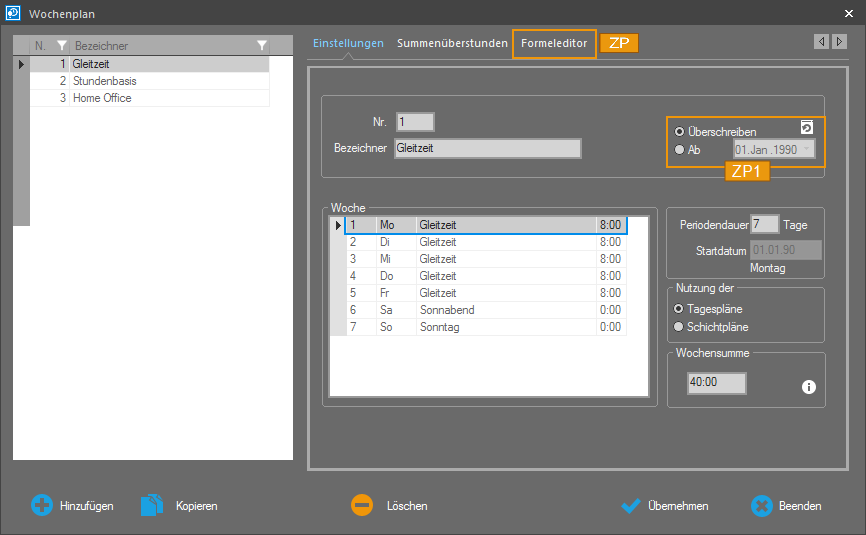Click the Wochensumme info icon
The height and width of the screenshot is (535, 866).
tap(808, 385)
